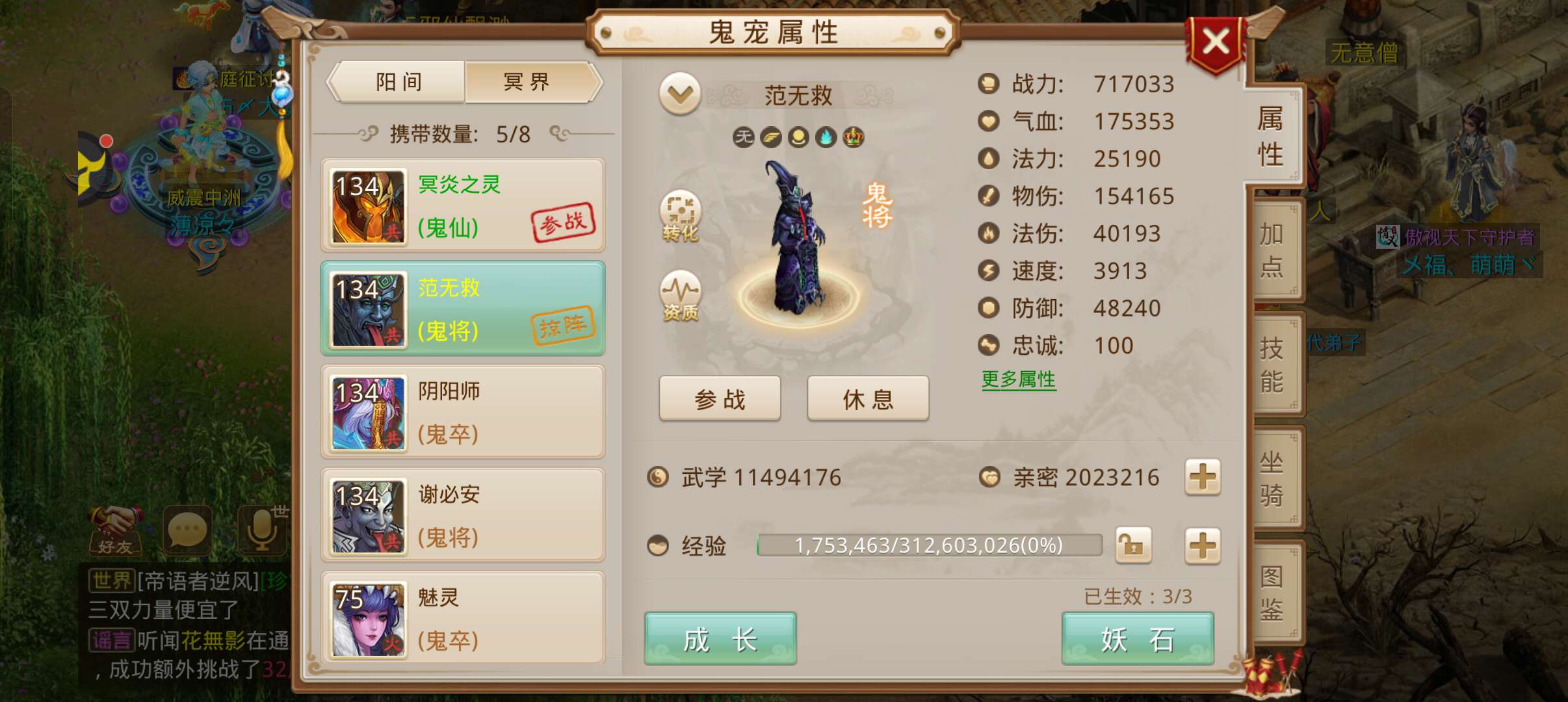The width and height of the screenshot is (1568, 702).
Task: Select 谢必安 pet in the list
Action: tap(463, 515)
